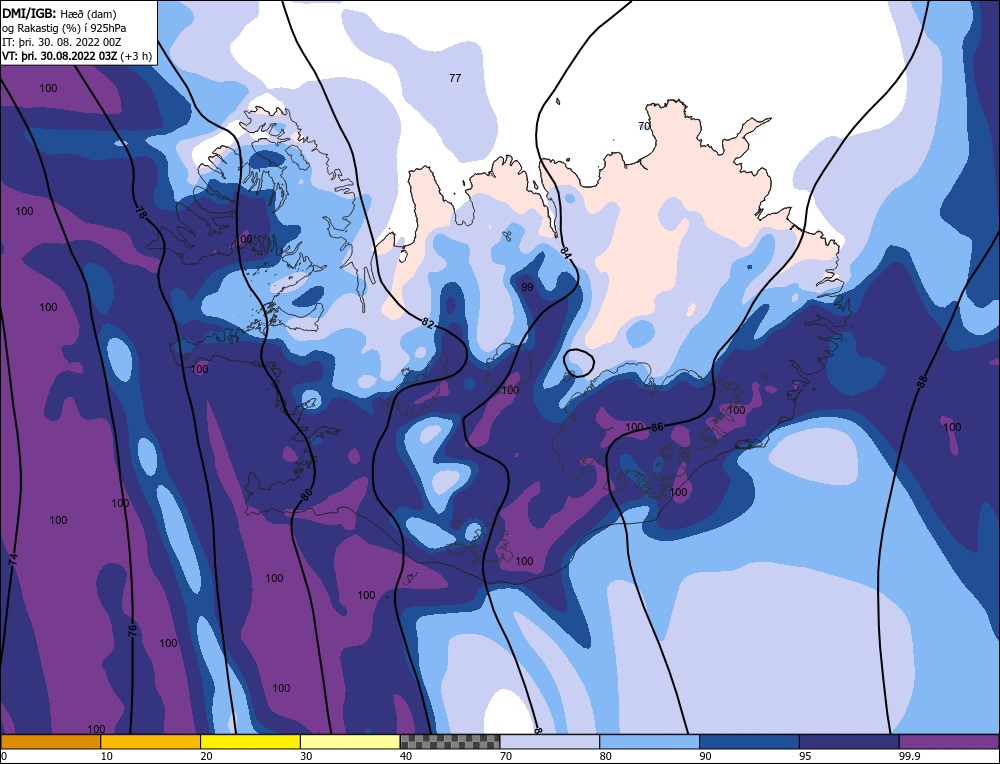Select the '82' height contour label

(x=427, y=324)
